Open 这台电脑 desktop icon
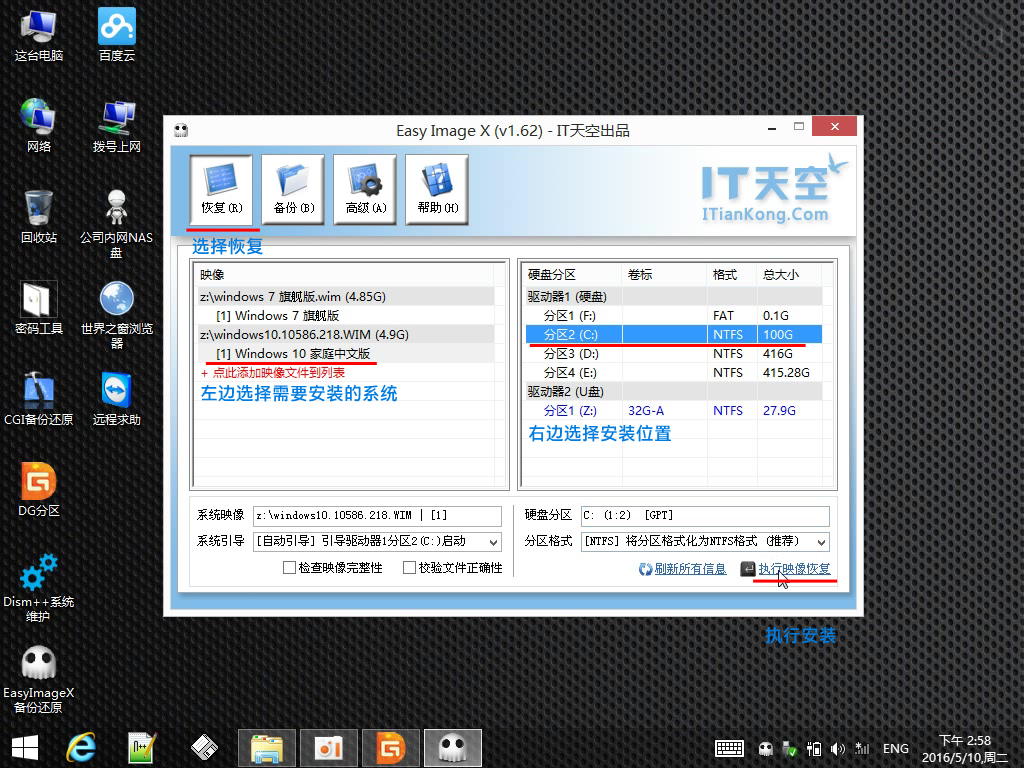1024x768 pixels. [39, 36]
